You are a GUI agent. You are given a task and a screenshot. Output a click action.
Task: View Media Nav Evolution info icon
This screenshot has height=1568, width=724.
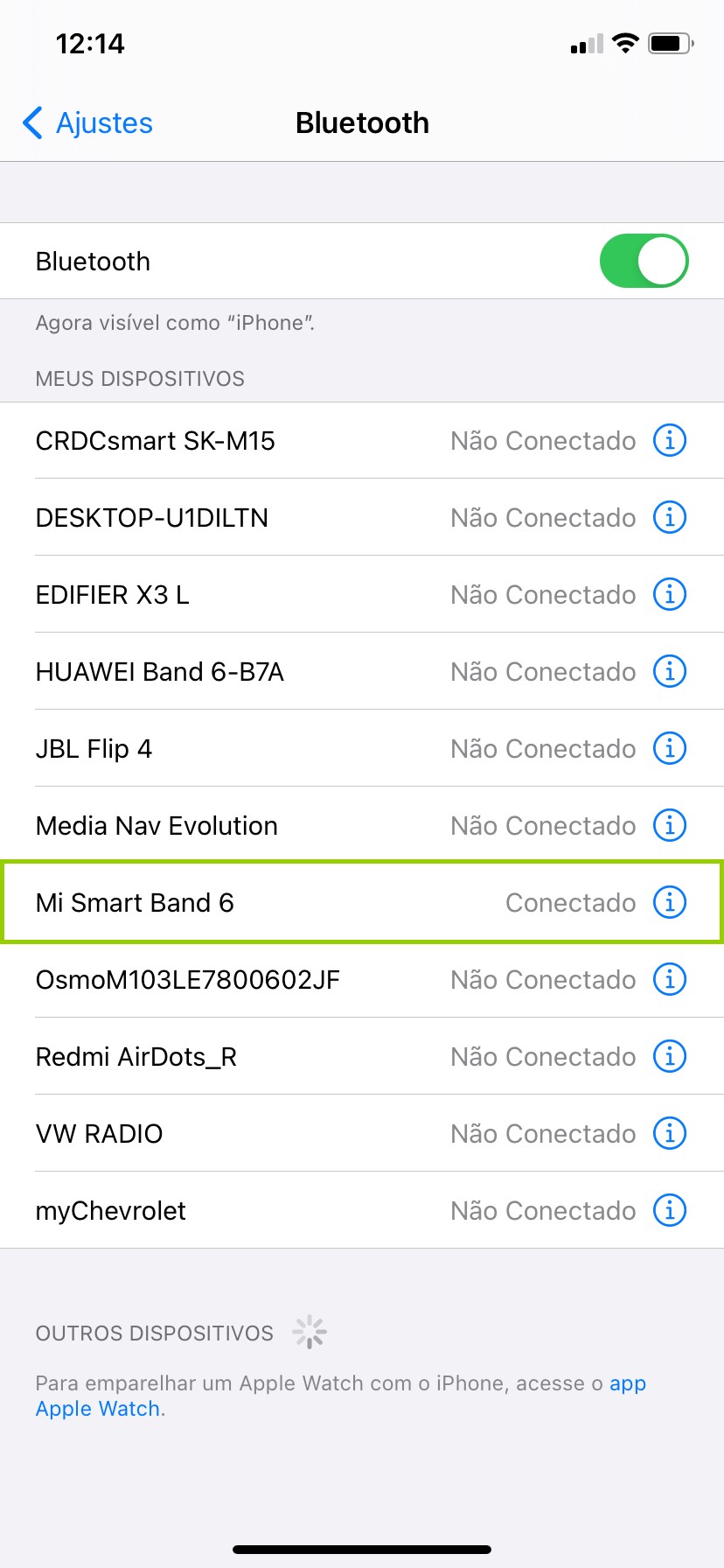pos(670,825)
